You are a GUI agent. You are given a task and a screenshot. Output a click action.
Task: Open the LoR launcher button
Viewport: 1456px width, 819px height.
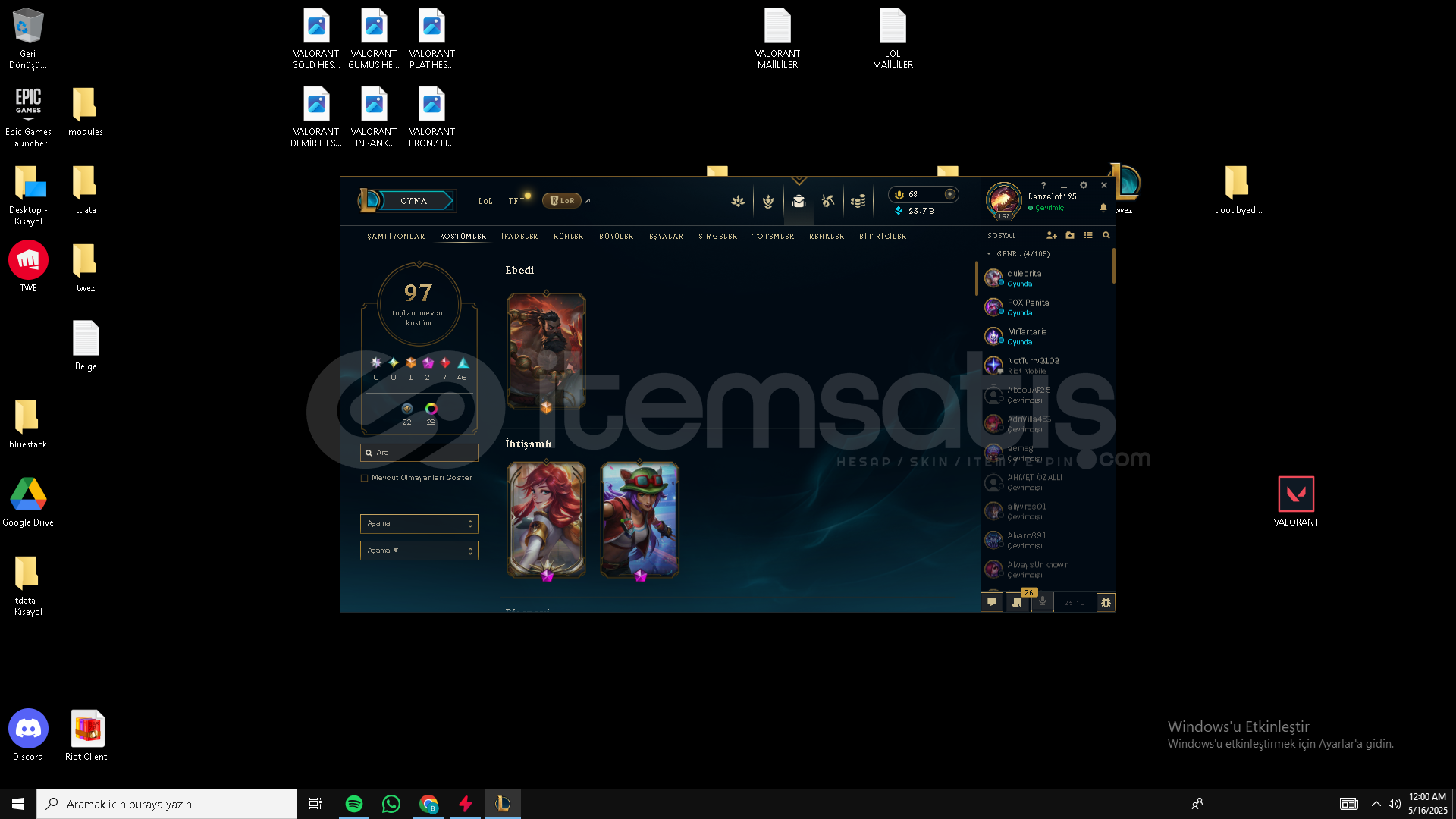(x=563, y=201)
